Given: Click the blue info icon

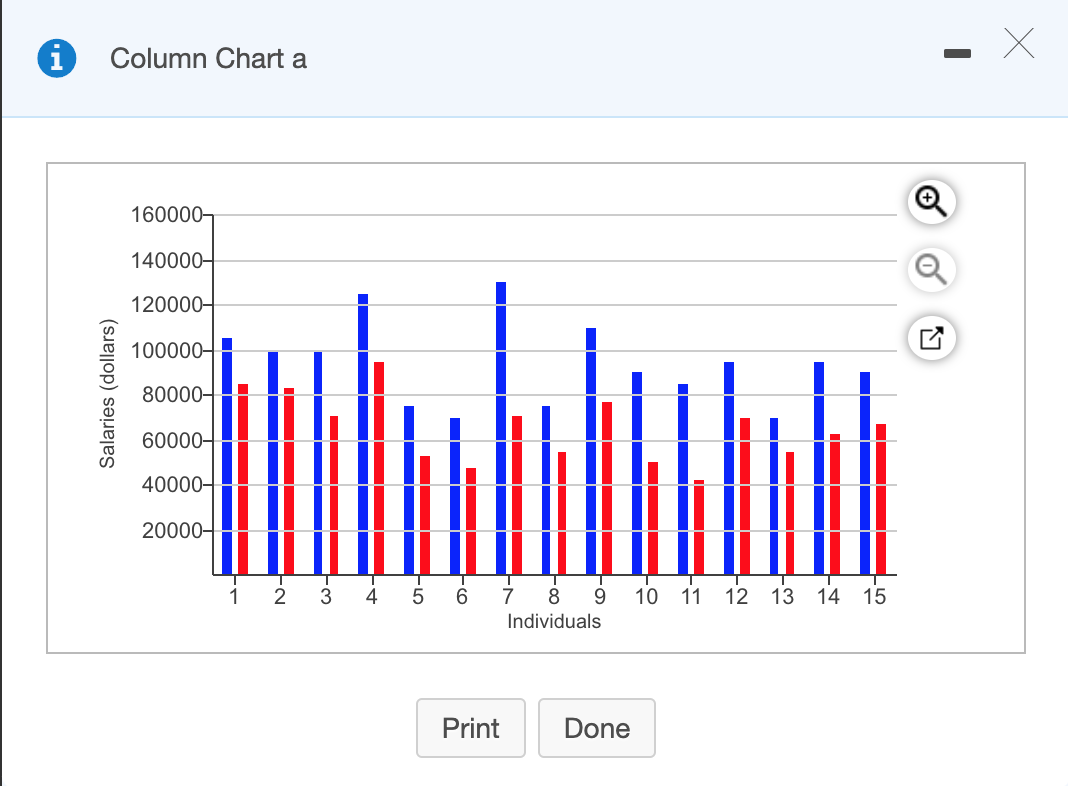Looking at the screenshot, I should (x=57, y=57).
